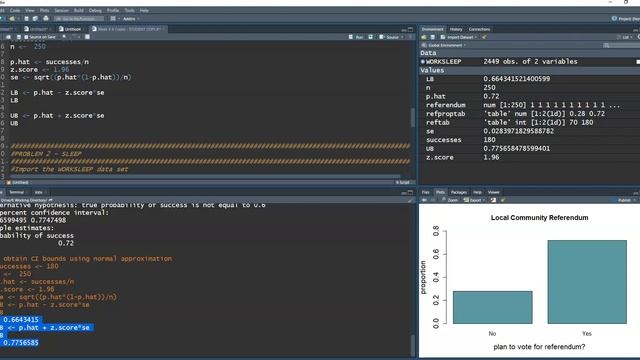640x360 pixels.
Task: Expand the Addins dropdown
Action: [131, 19]
